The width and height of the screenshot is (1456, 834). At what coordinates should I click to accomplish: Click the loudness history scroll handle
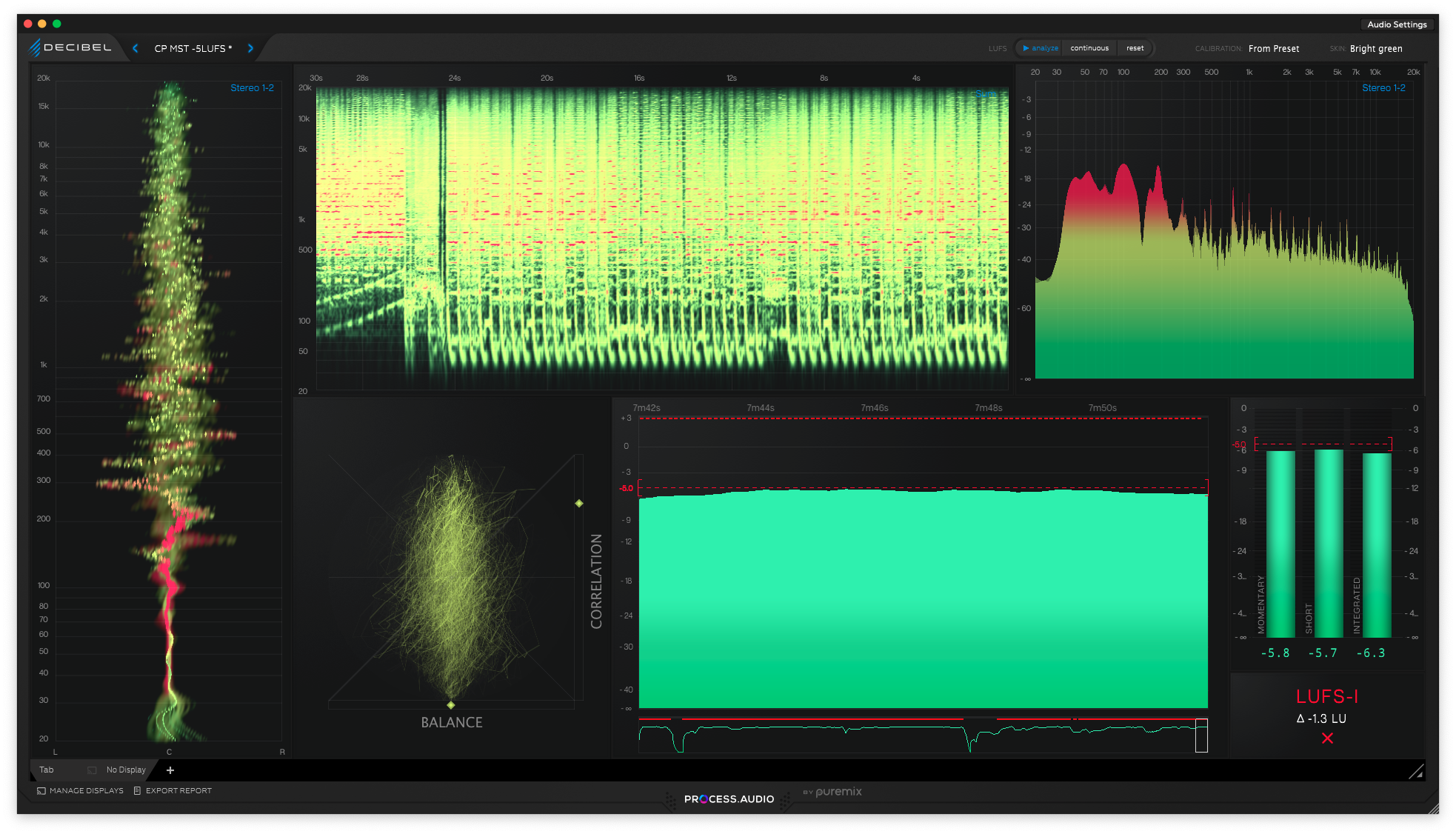[1201, 735]
